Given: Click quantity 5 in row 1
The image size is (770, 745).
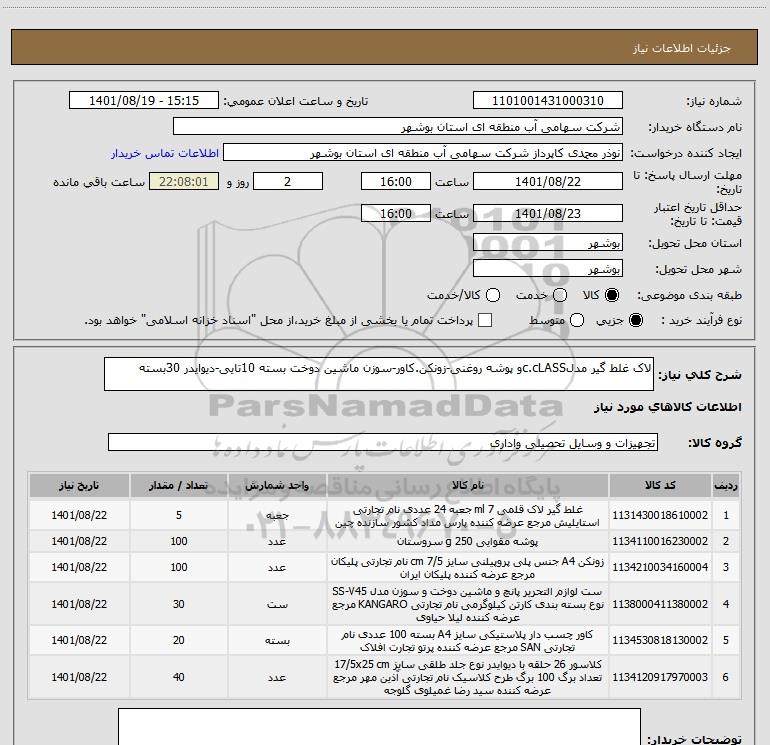Looking at the screenshot, I should pyautogui.click(x=179, y=515).
